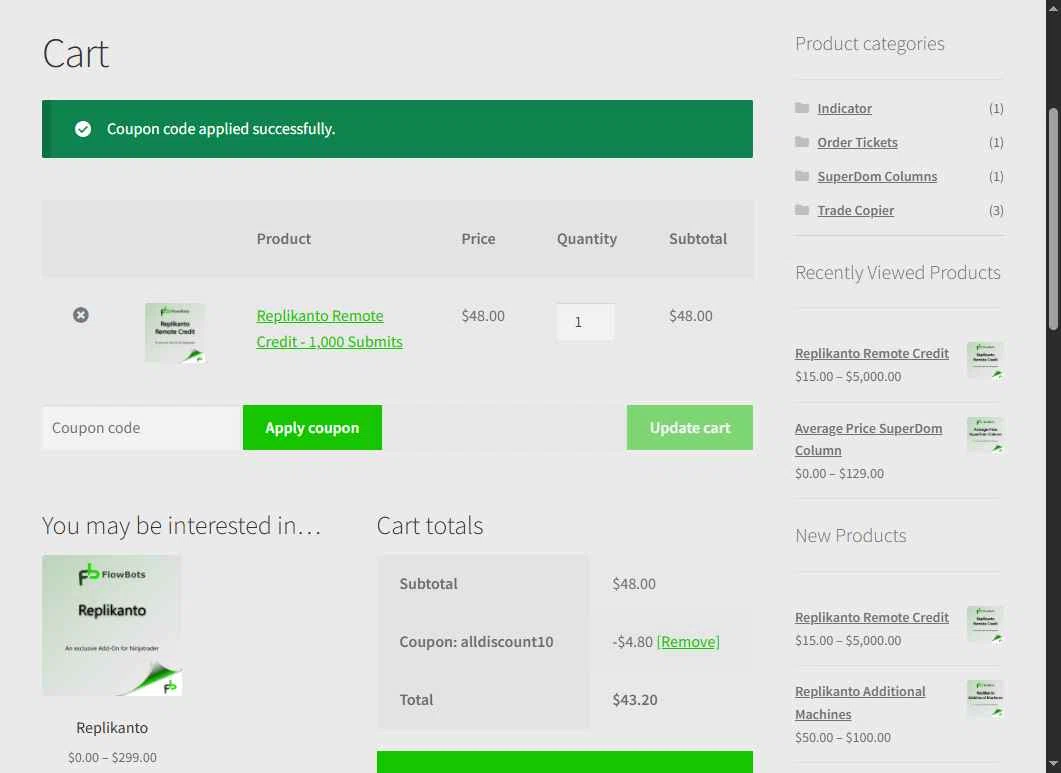Click the Price column header
The width and height of the screenshot is (1061, 773).
coord(478,239)
